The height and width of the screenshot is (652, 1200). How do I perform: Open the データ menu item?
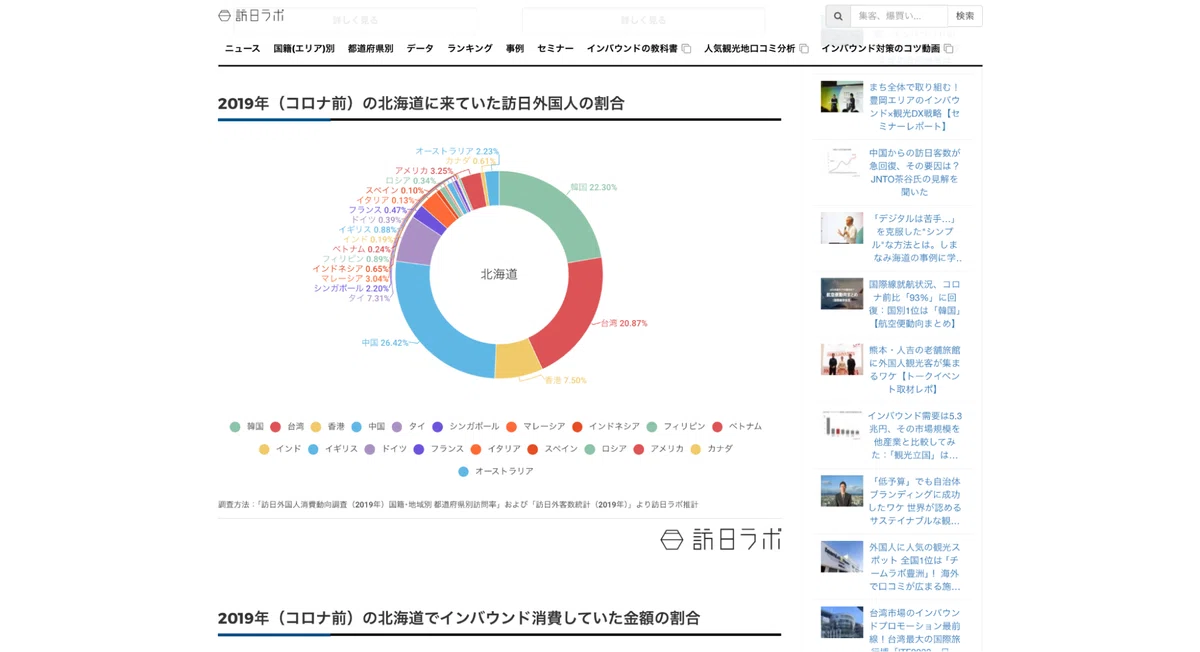420,48
